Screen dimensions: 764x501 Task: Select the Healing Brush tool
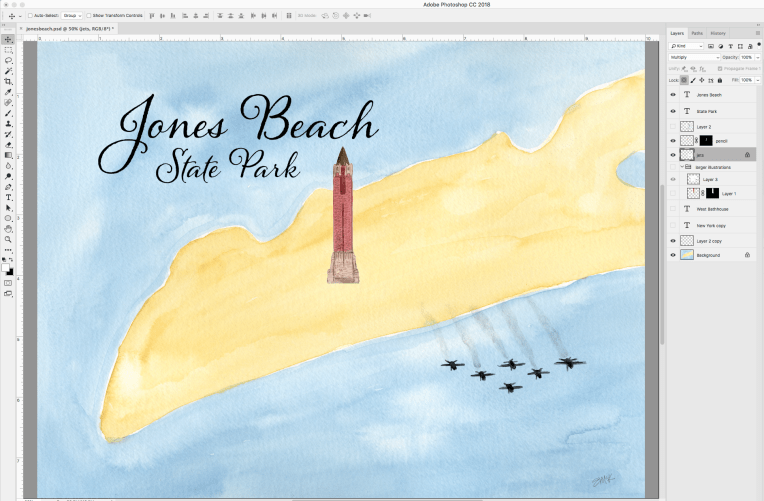pyautogui.click(x=8, y=103)
